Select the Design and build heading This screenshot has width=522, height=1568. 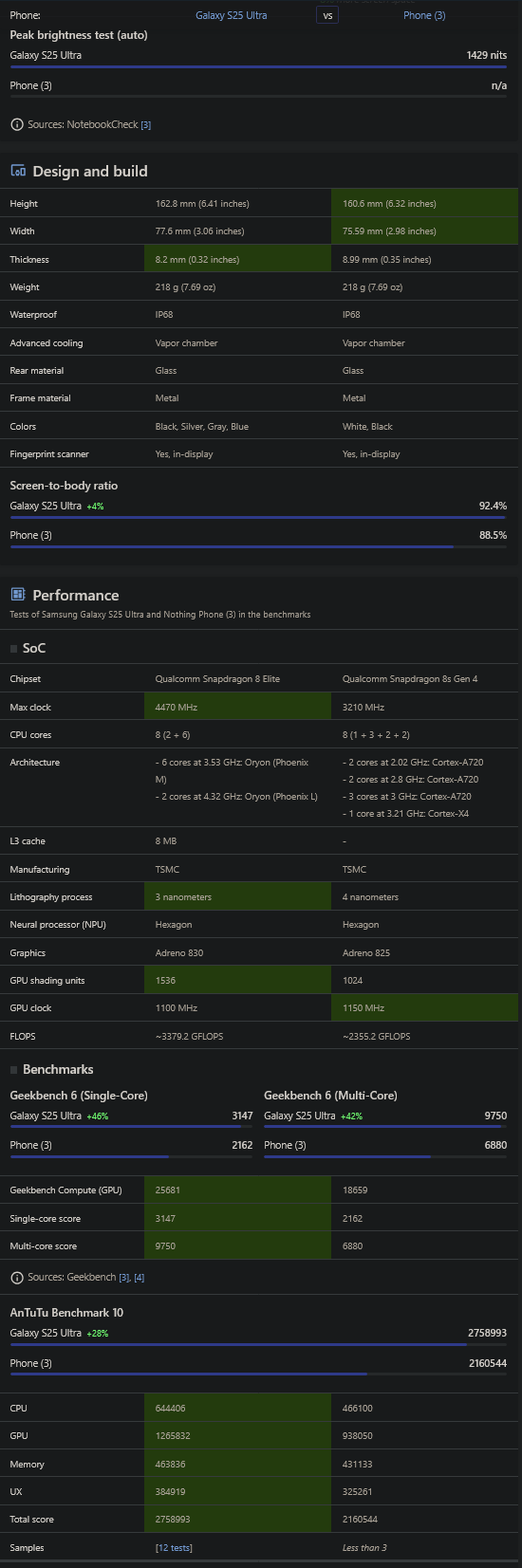90,172
